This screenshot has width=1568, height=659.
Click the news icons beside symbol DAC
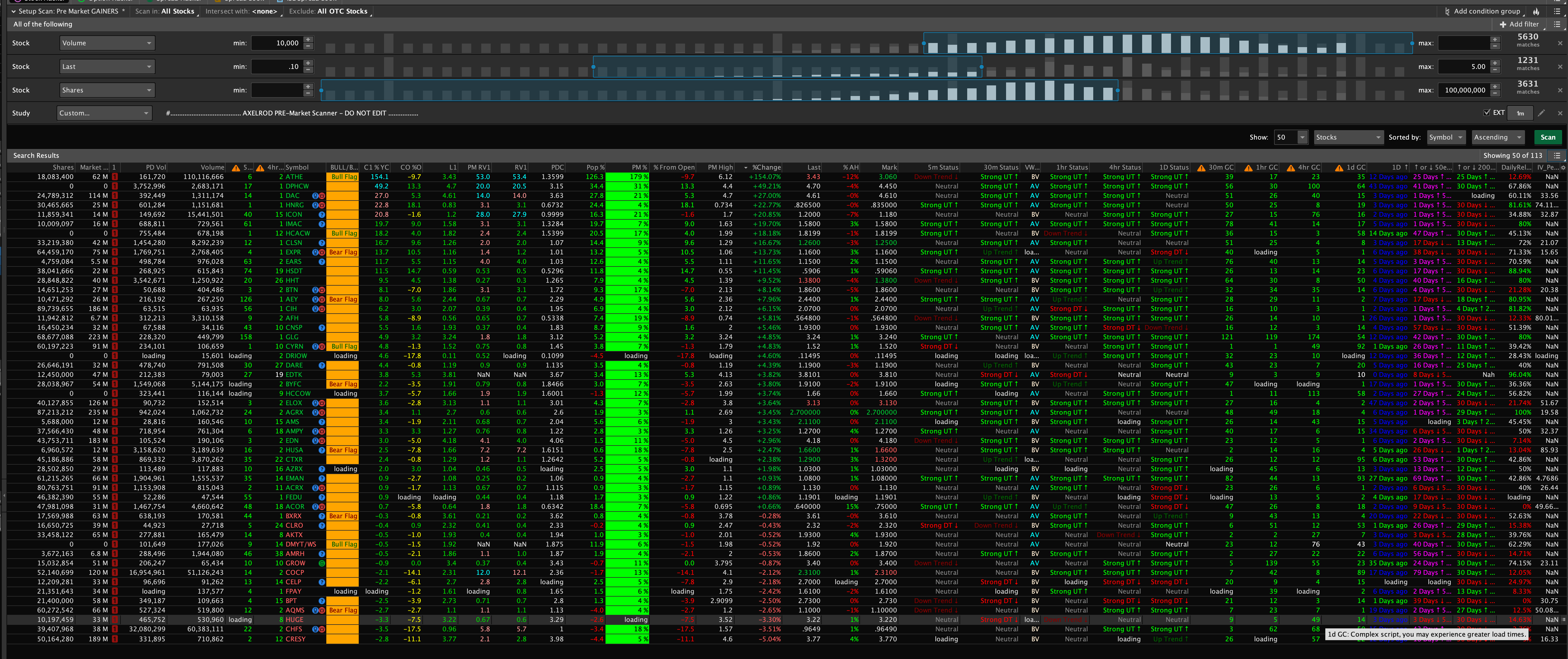pyautogui.click(x=318, y=196)
